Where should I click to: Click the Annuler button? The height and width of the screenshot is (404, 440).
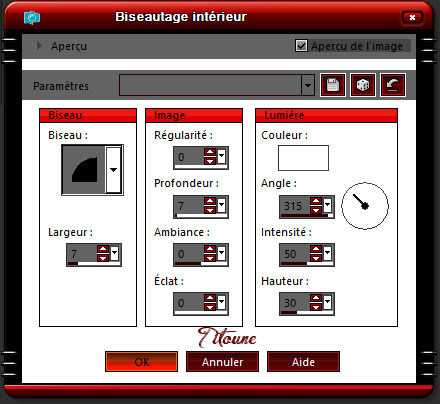pos(222,362)
